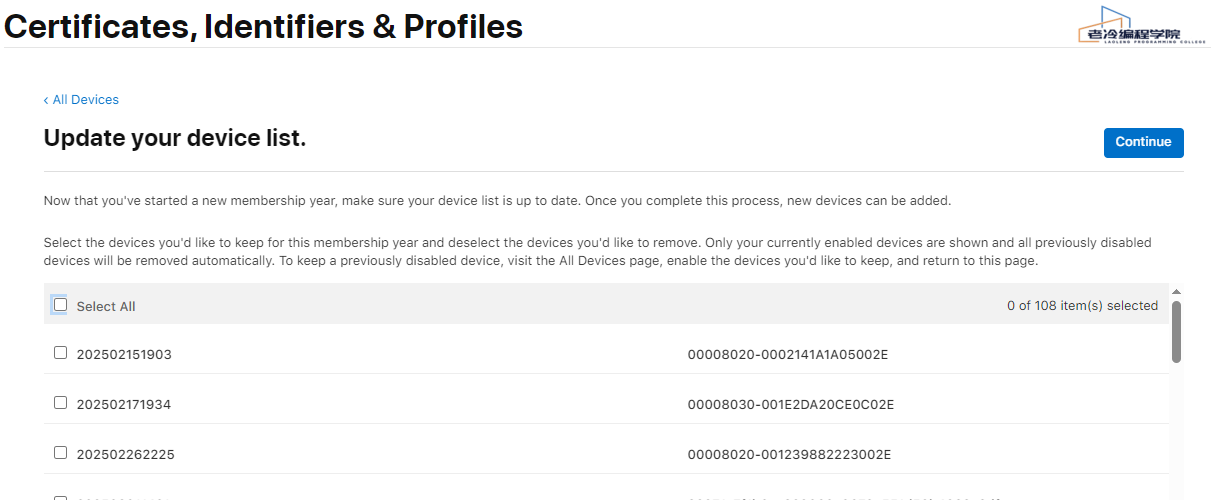This screenshot has width=1211, height=500.
Task: Select the checkbox for device 202502262225
Action: pos(61,453)
